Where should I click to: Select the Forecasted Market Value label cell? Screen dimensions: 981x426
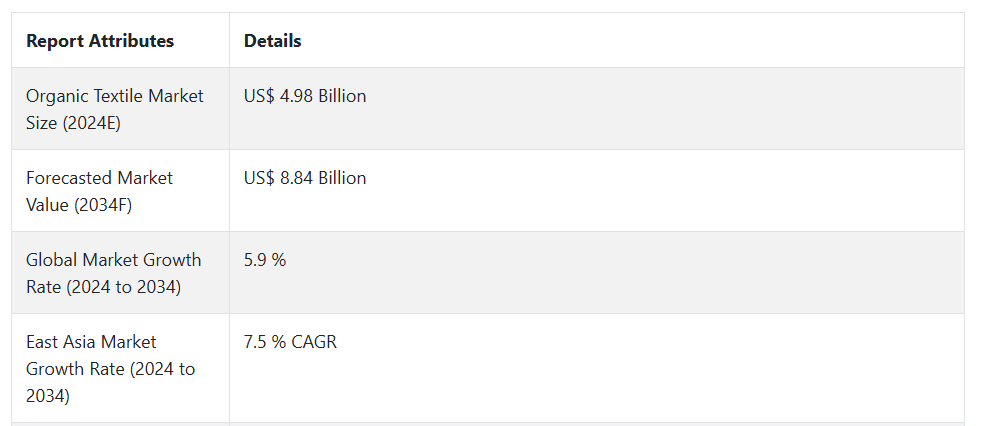(120, 191)
